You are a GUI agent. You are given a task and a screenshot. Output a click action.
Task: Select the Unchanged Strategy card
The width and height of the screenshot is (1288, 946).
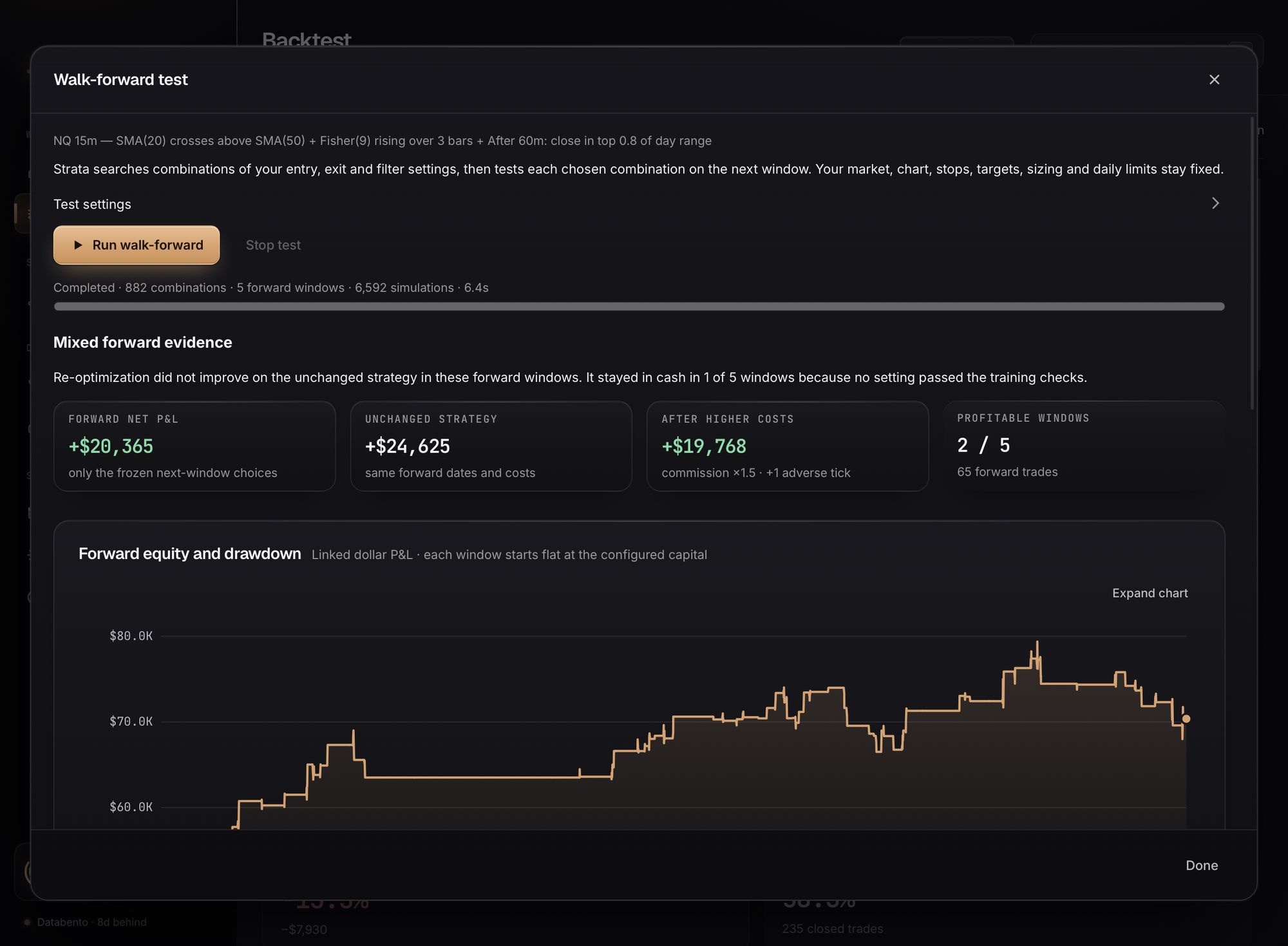[x=491, y=446]
